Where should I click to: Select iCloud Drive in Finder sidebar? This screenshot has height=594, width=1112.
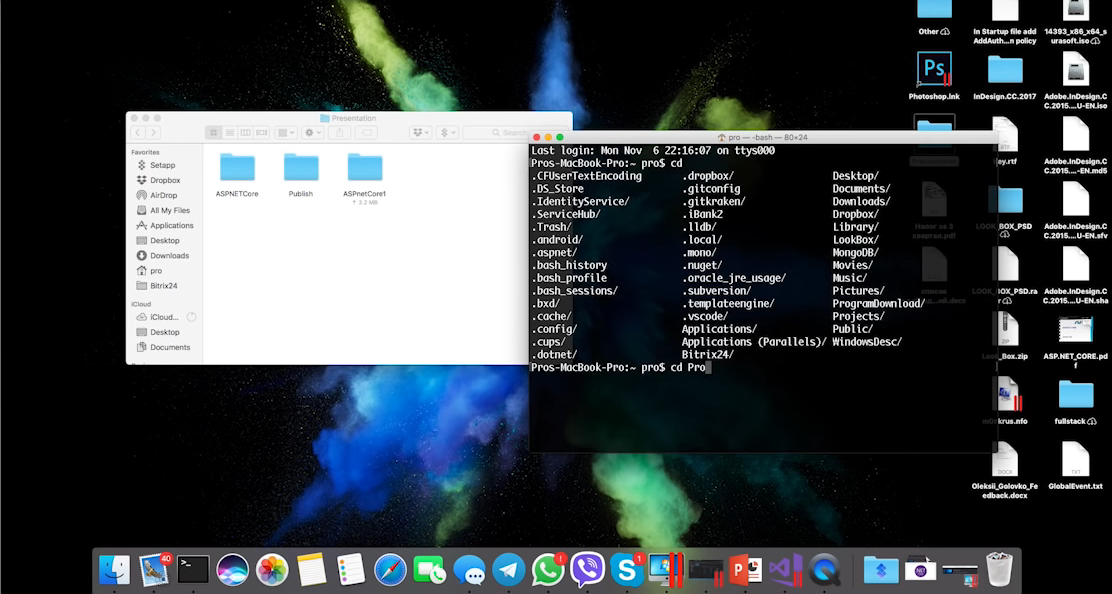pyautogui.click(x=165, y=317)
